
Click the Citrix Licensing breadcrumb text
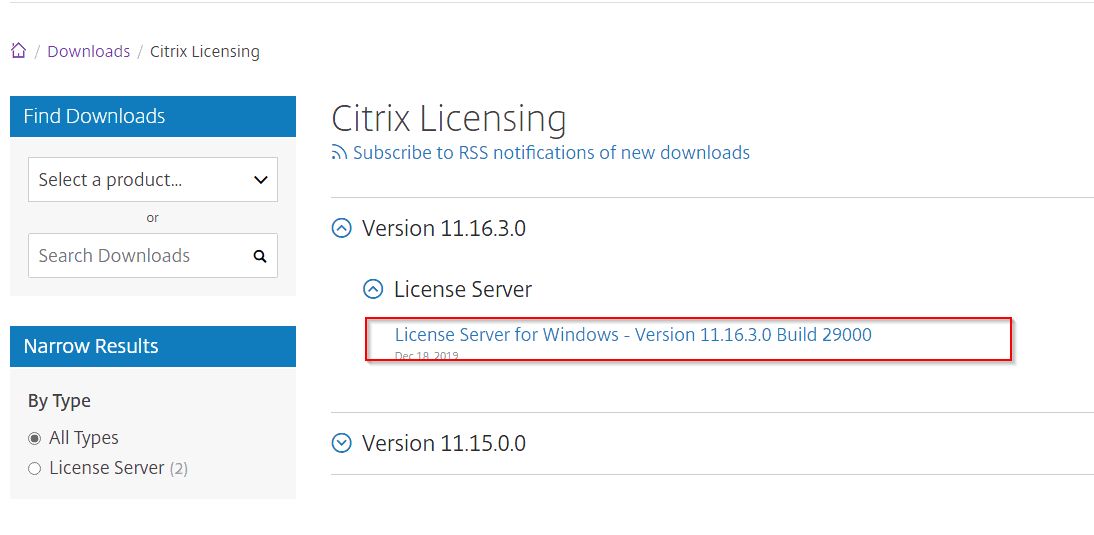[x=204, y=52]
